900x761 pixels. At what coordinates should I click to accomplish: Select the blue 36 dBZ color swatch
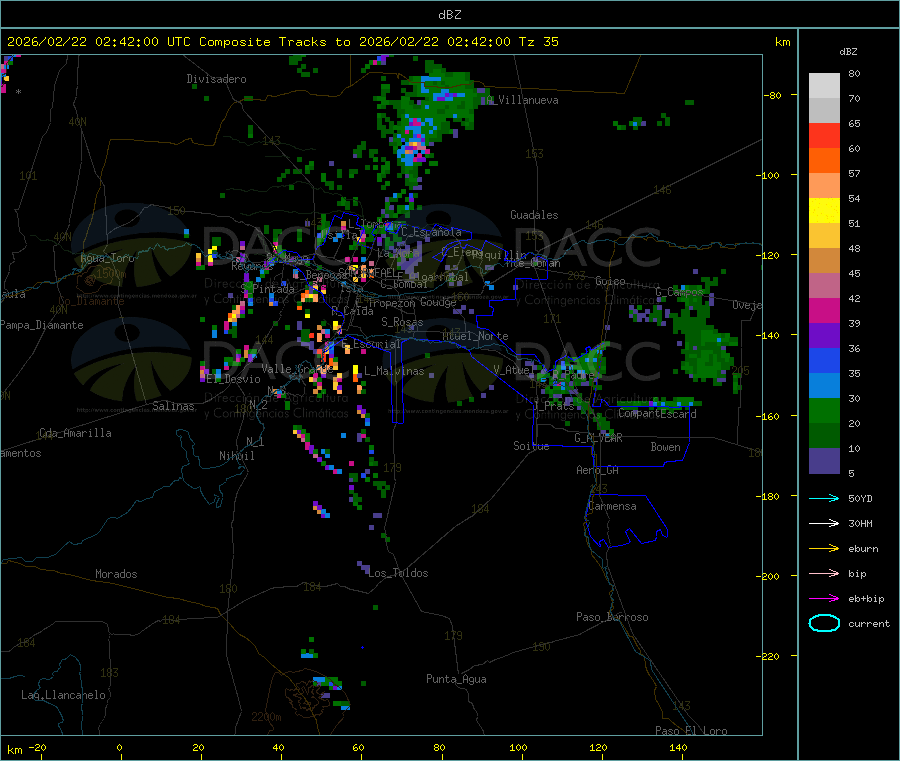(824, 360)
